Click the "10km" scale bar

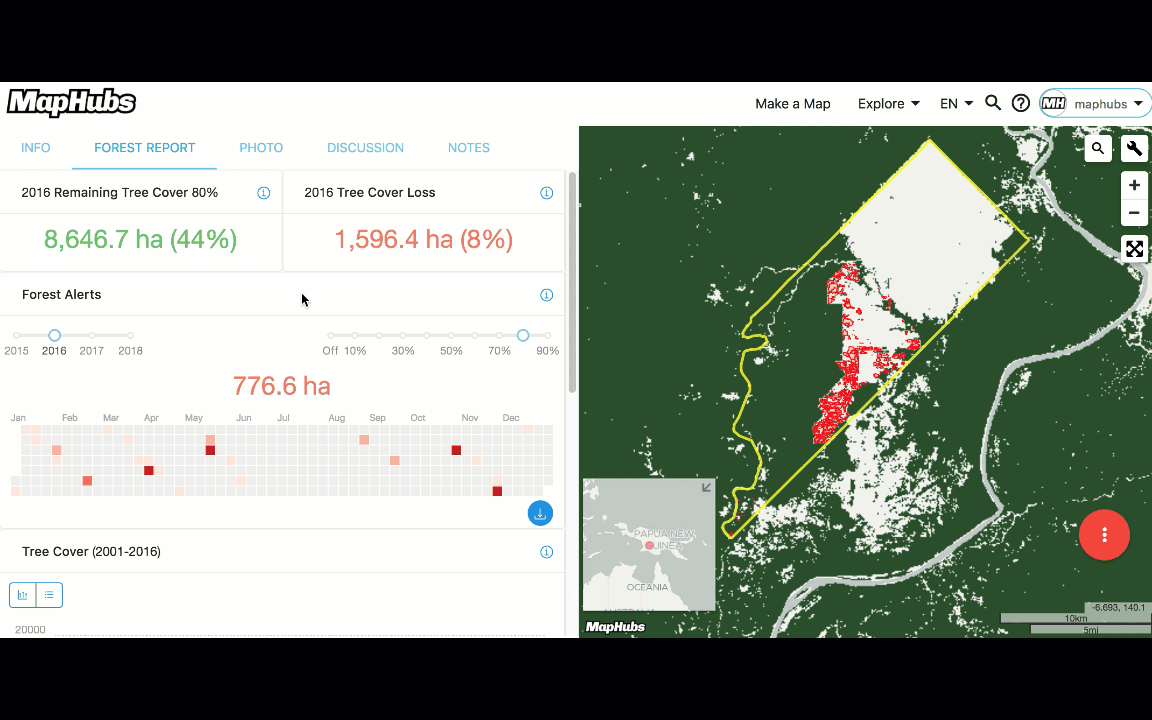[1076, 619]
